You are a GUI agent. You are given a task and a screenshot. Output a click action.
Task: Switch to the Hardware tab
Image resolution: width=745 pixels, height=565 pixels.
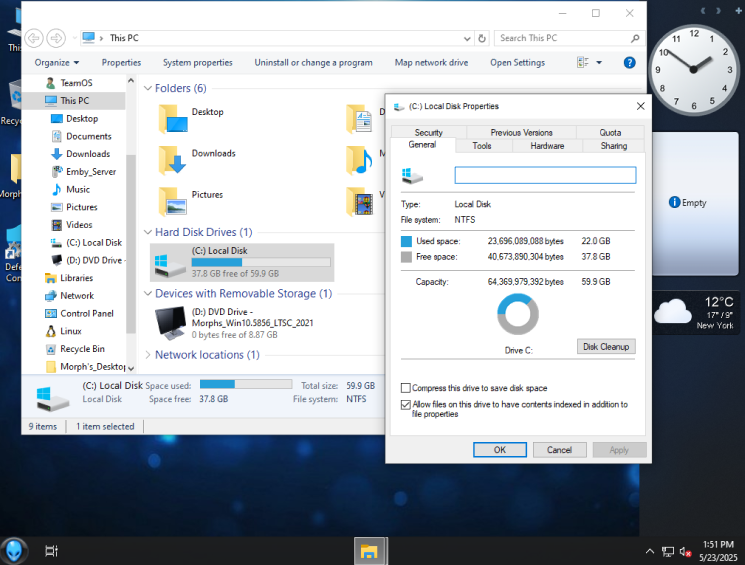[547, 146]
